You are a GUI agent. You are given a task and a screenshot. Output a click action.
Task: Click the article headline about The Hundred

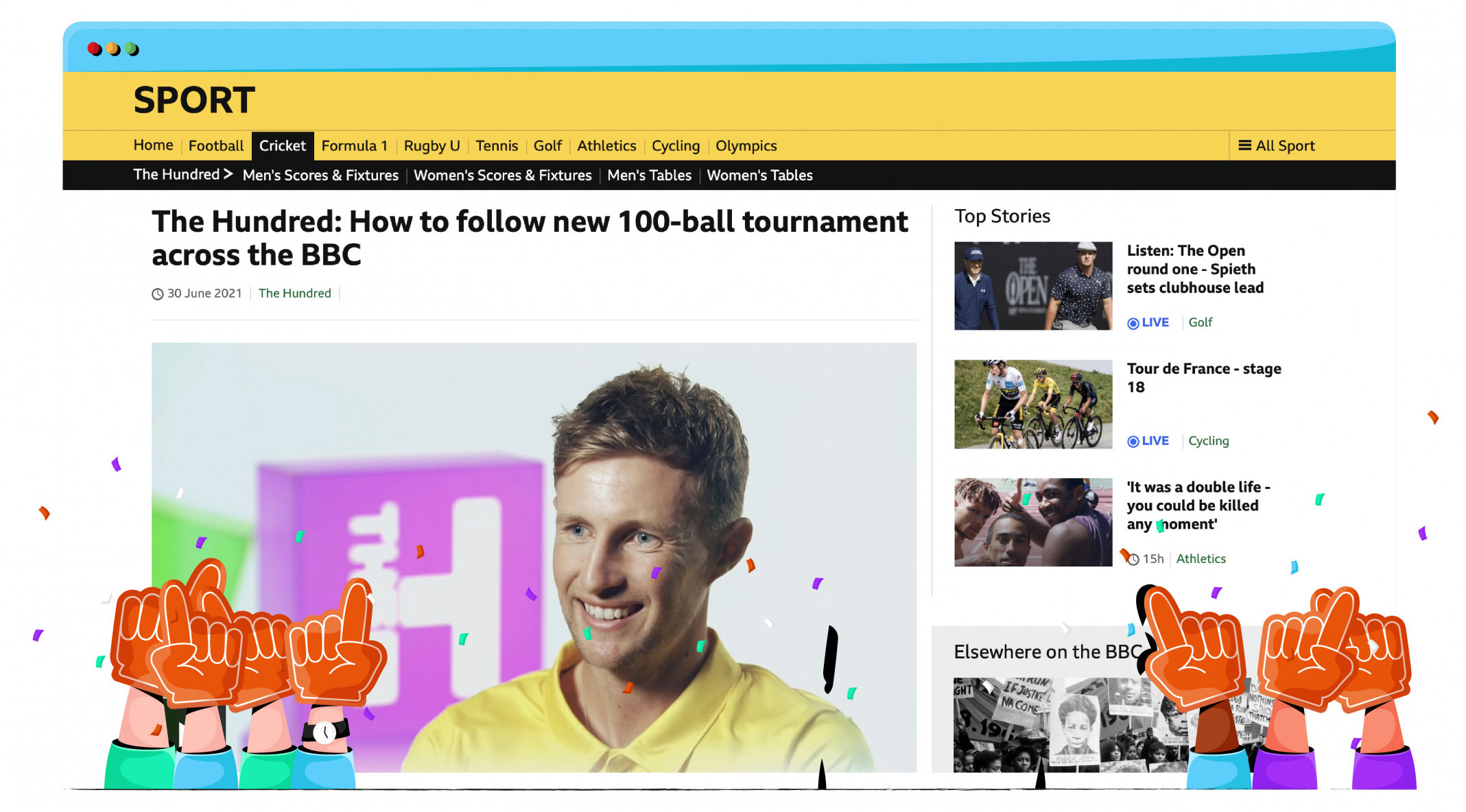[x=530, y=238]
